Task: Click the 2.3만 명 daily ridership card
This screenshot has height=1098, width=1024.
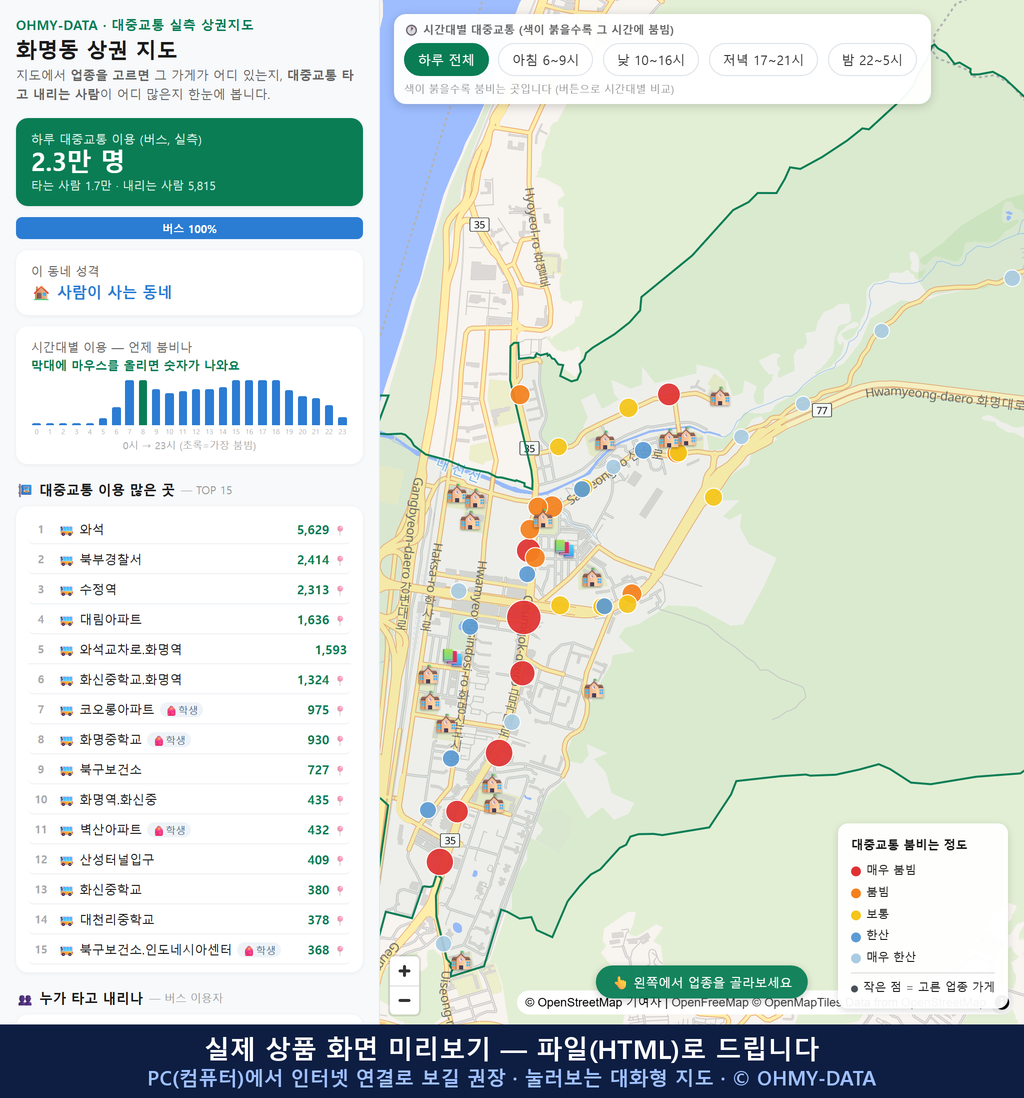Action: [189, 162]
